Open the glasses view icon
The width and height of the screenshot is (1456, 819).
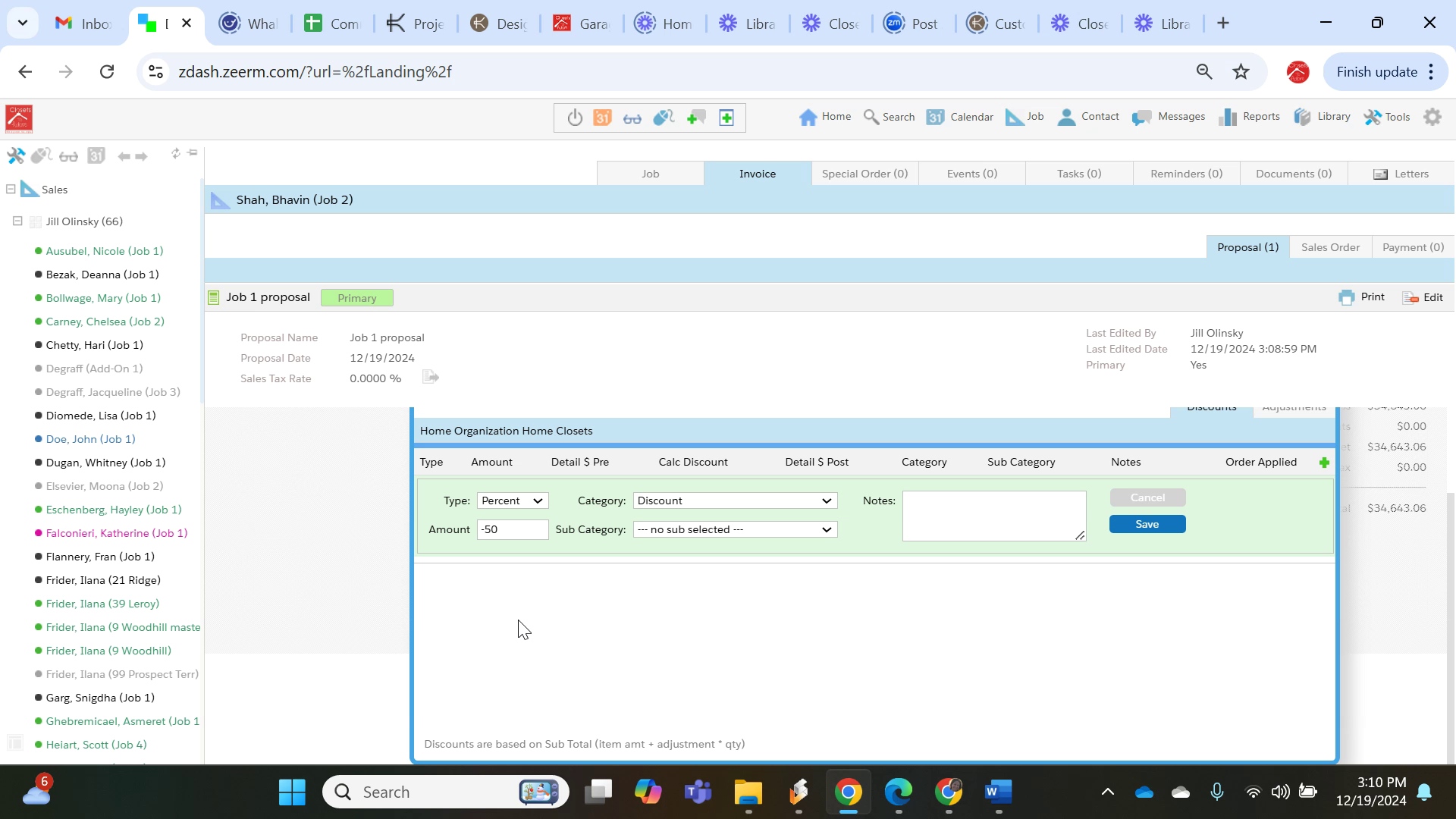pyautogui.click(x=632, y=118)
